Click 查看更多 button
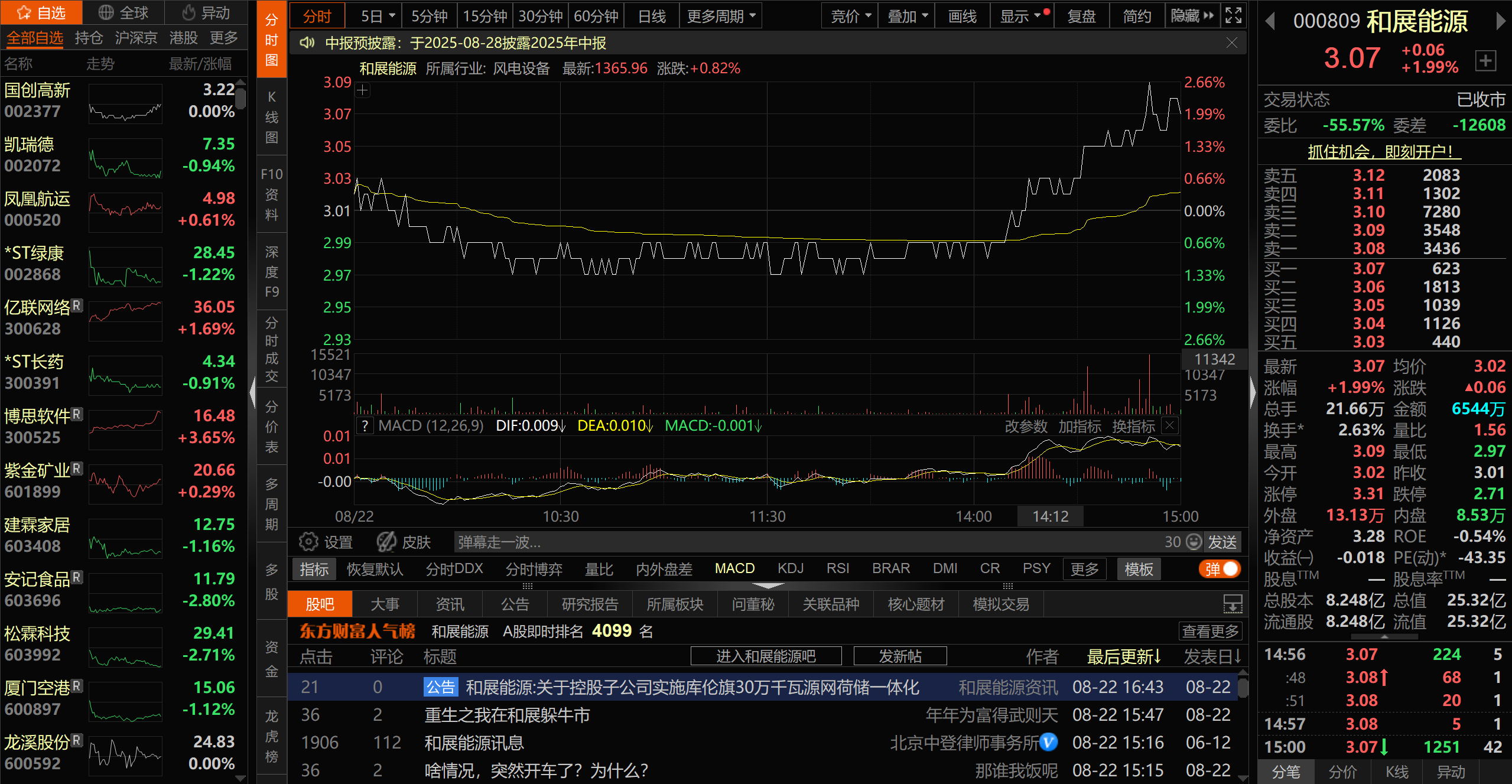The height and width of the screenshot is (784, 1512). pyautogui.click(x=1211, y=630)
